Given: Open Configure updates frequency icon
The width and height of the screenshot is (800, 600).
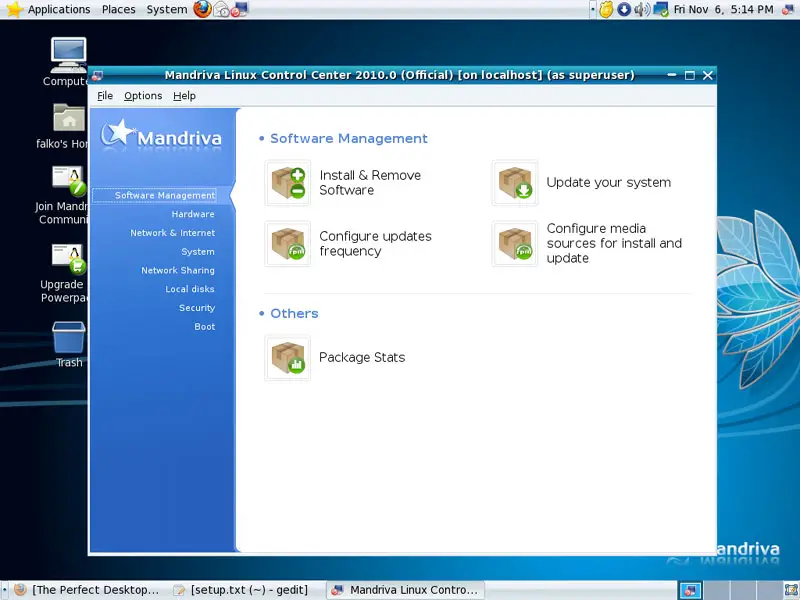Looking at the screenshot, I should pyautogui.click(x=287, y=244).
